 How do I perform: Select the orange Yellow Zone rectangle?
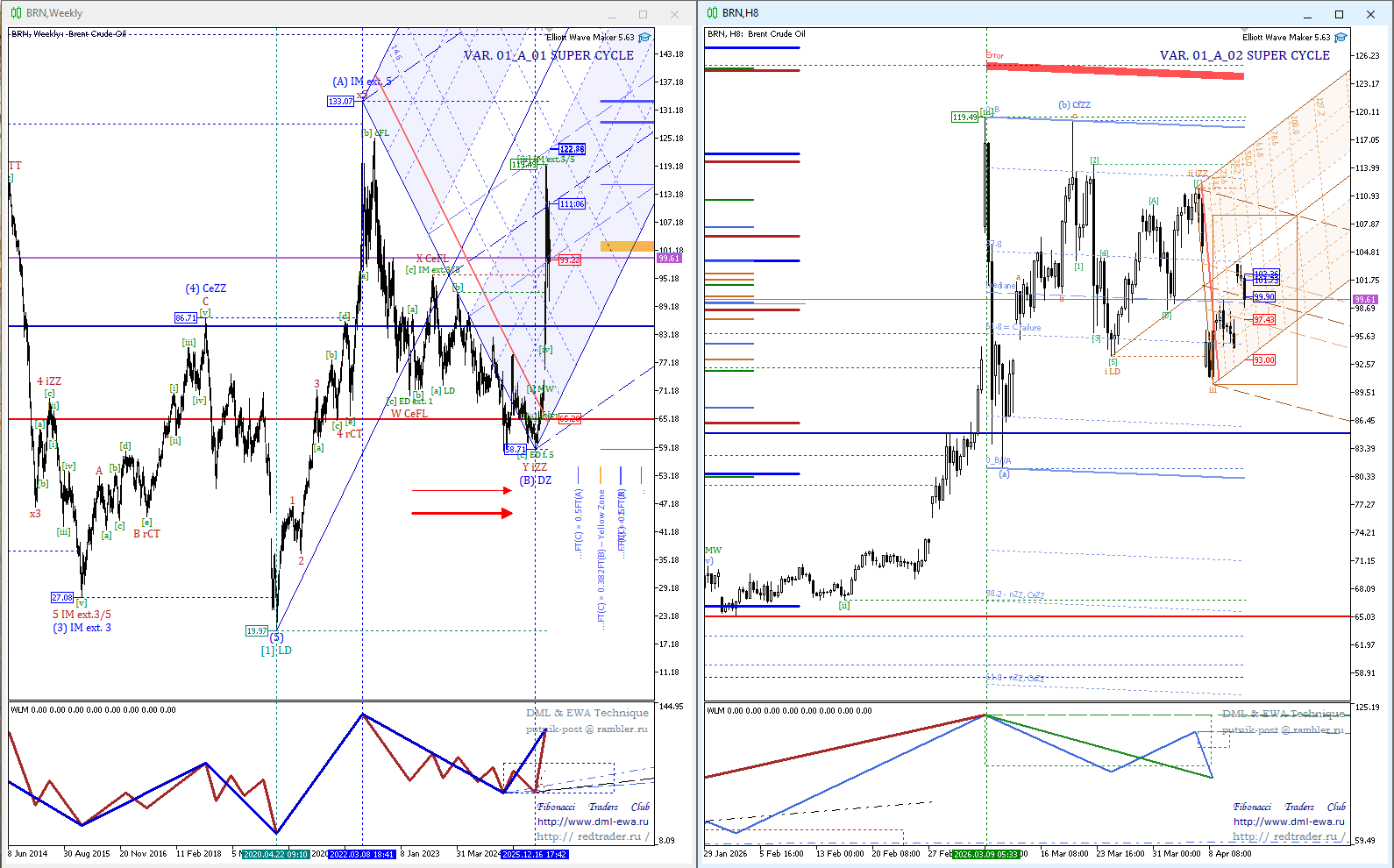[x=627, y=246]
